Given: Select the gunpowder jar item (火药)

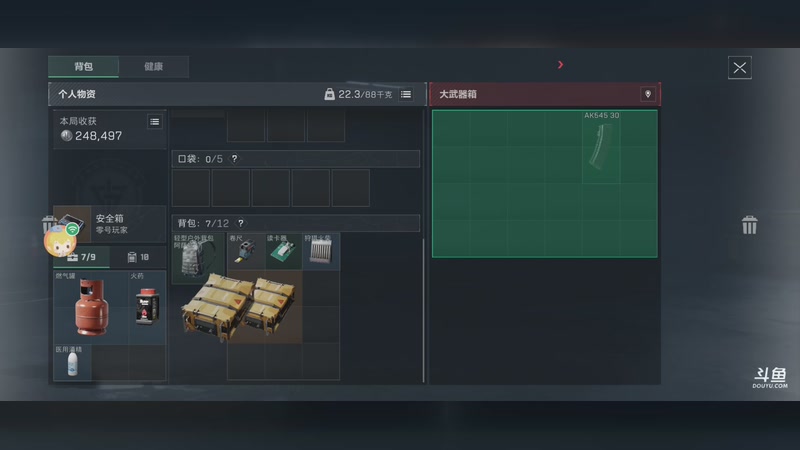Looking at the screenshot, I should coord(147,307).
